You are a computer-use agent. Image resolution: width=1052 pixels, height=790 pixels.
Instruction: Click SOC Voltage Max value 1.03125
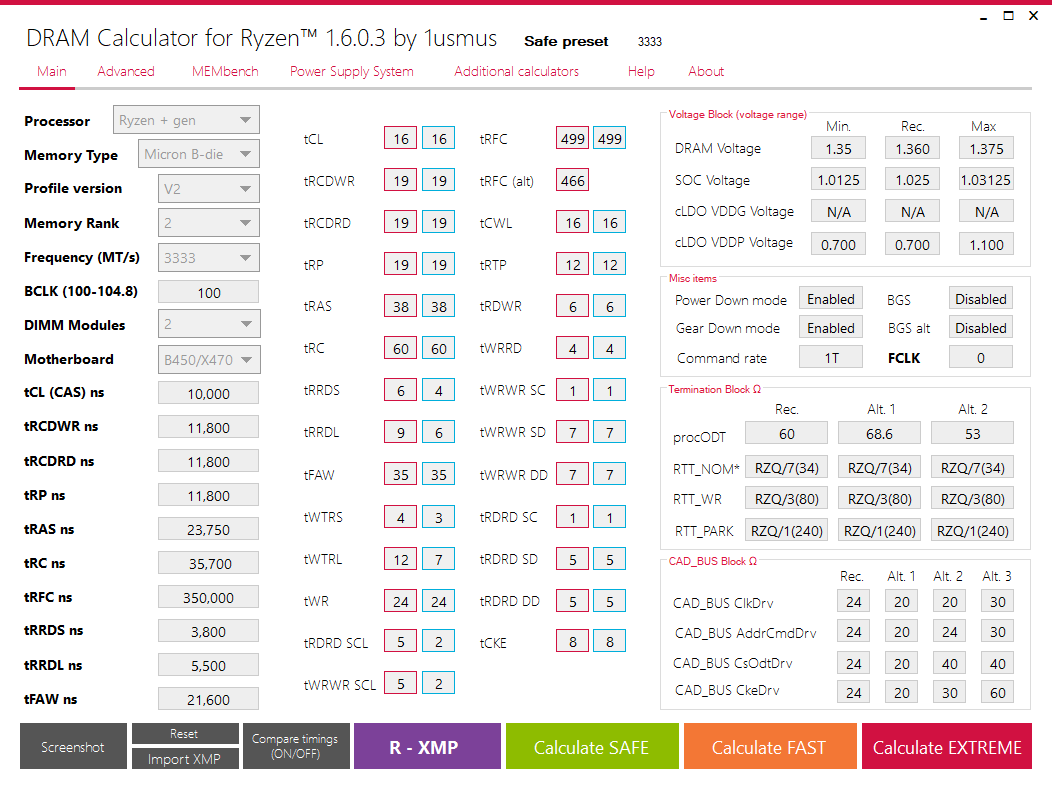point(986,180)
